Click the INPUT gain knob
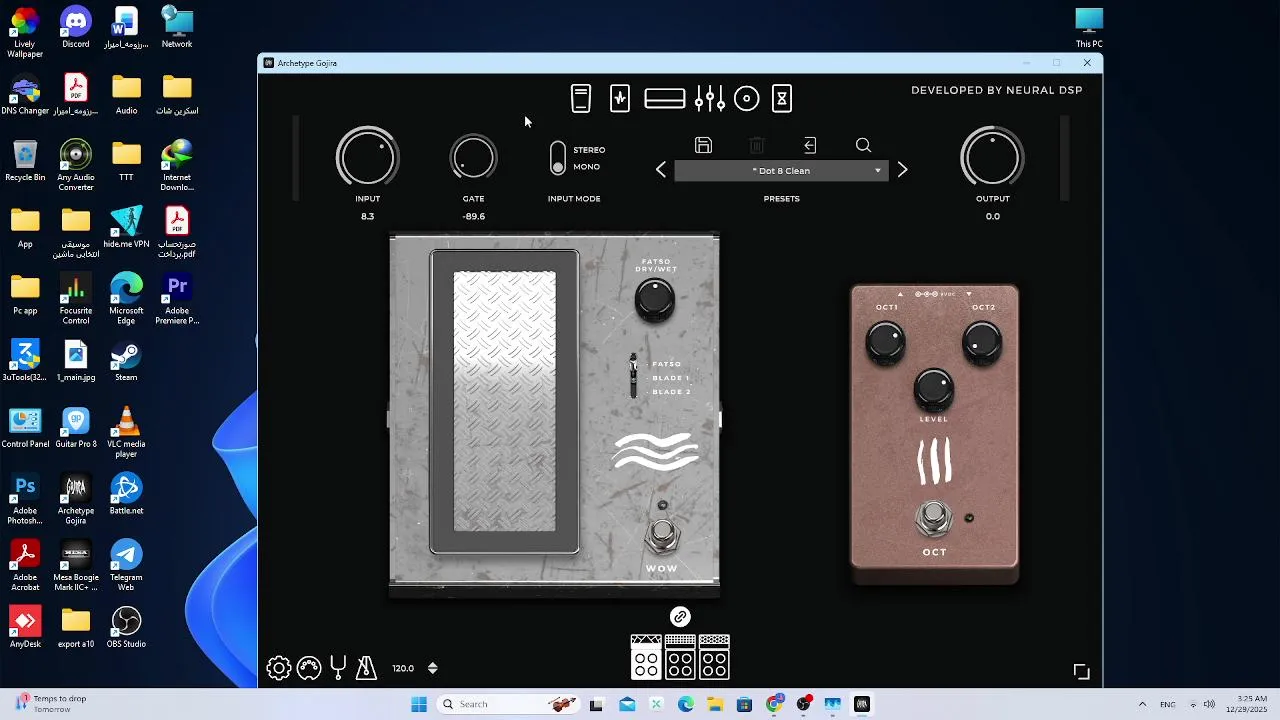This screenshot has width=1280, height=720. pyautogui.click(x=367, y=157)
